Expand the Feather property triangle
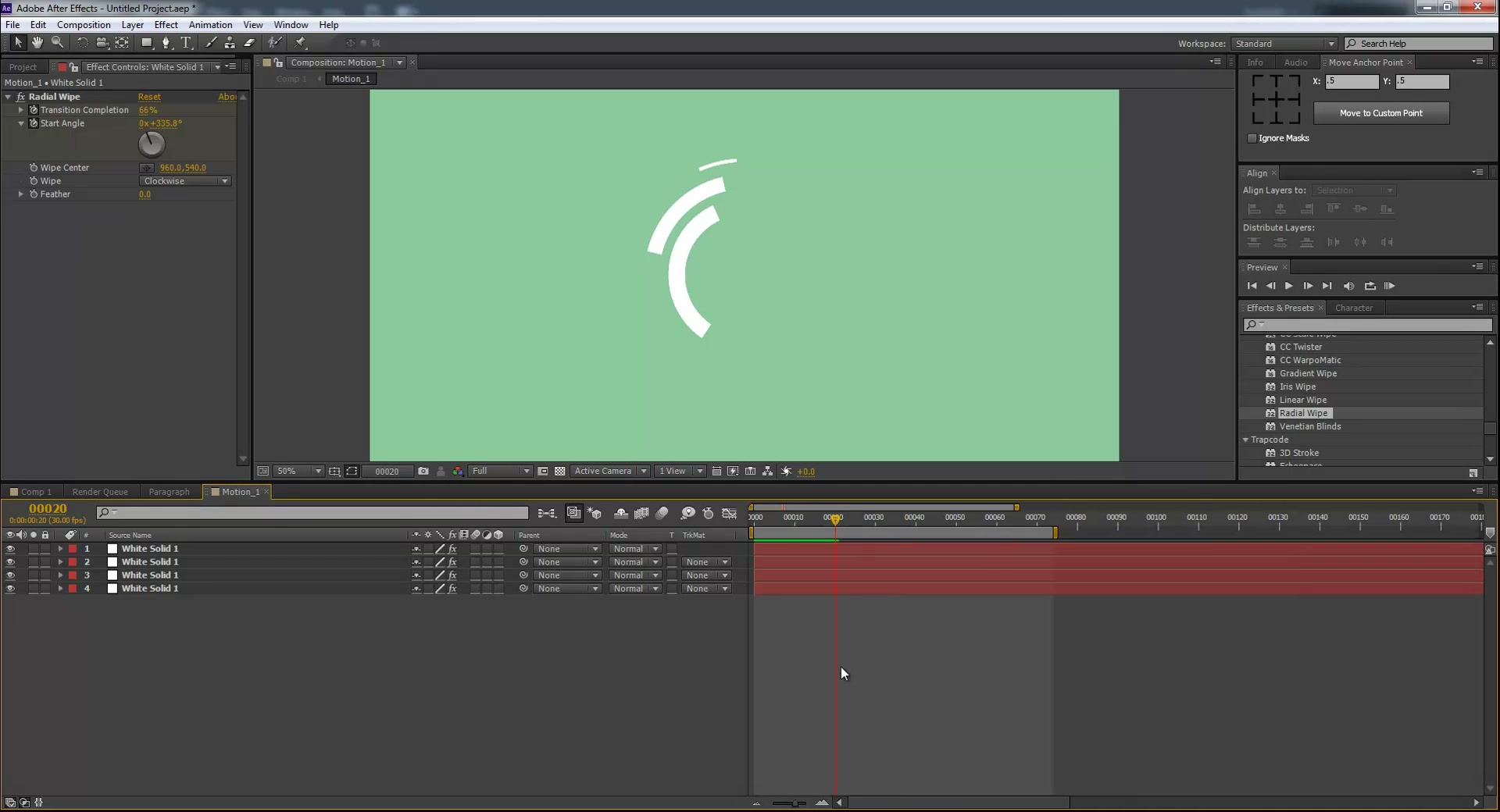The image size is (1500, 812). (x=21, y=194)
